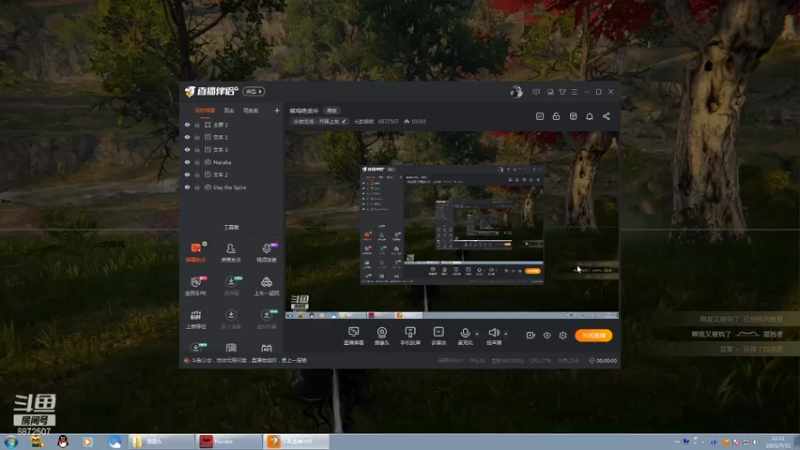800x450 pixels.
Task: Add a new scene with plus icon
Action: [277, 110]
